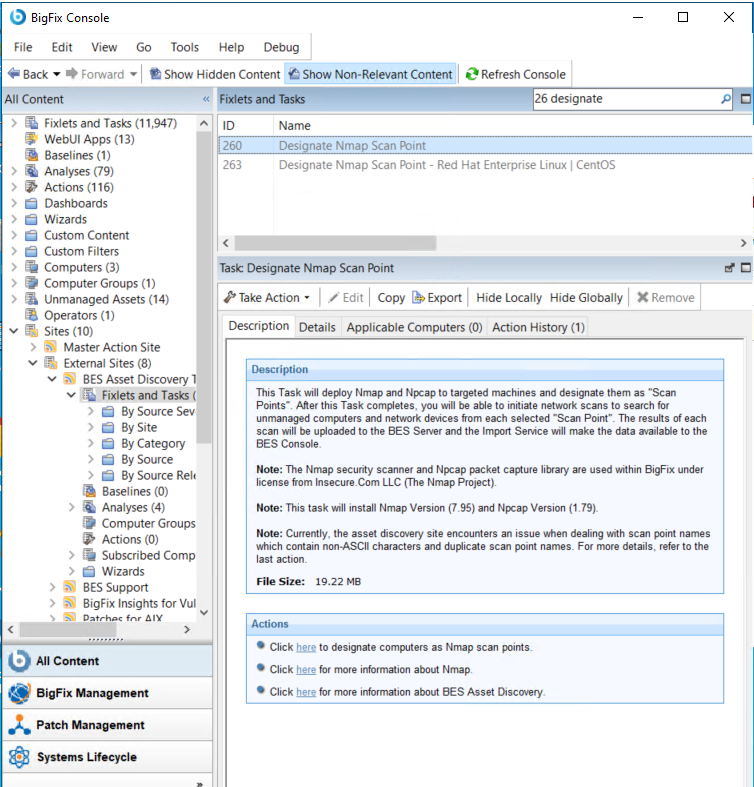
Task: Click the Computers (3) icon
Action: [x=32, y=267]
